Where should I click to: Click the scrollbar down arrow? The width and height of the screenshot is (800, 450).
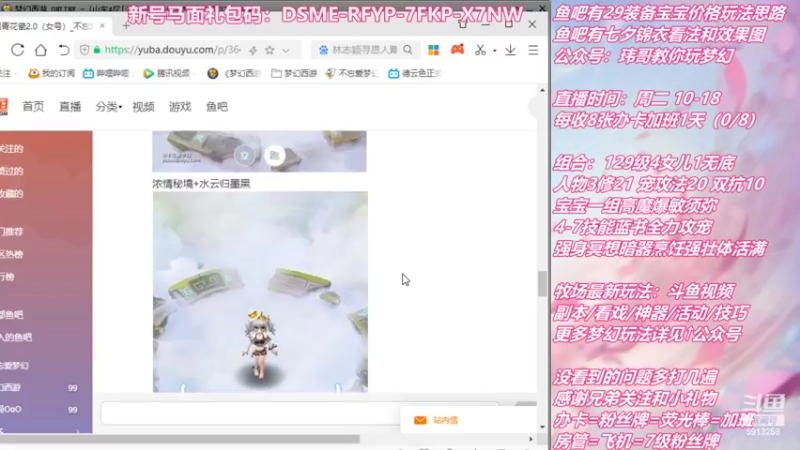tap(542, 427)
